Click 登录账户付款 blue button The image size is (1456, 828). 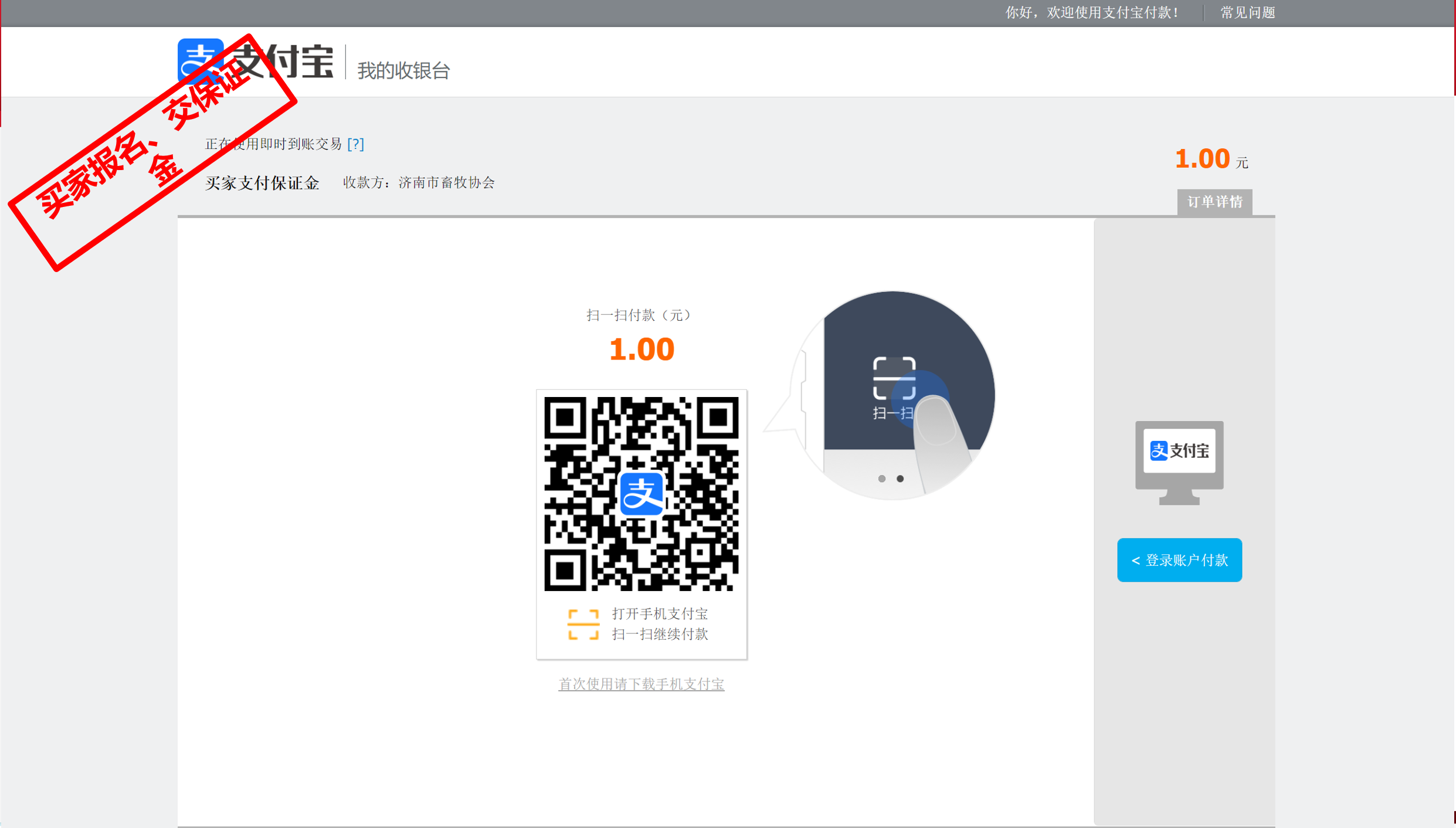(1179, 560)
